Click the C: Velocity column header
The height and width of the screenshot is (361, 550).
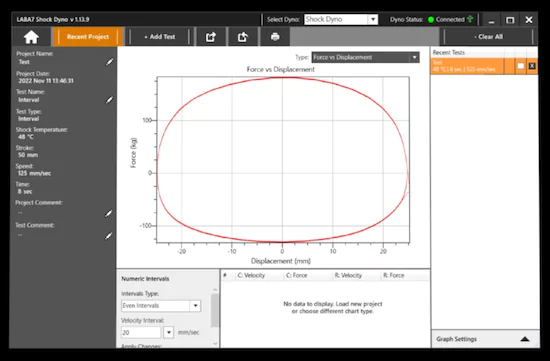point(251,275)
